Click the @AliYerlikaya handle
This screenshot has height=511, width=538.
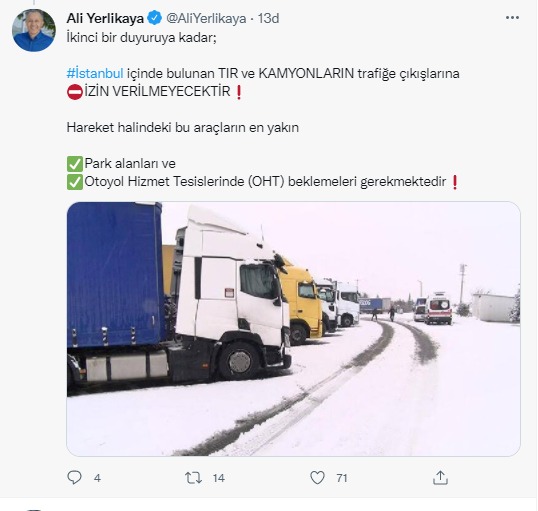206,18
